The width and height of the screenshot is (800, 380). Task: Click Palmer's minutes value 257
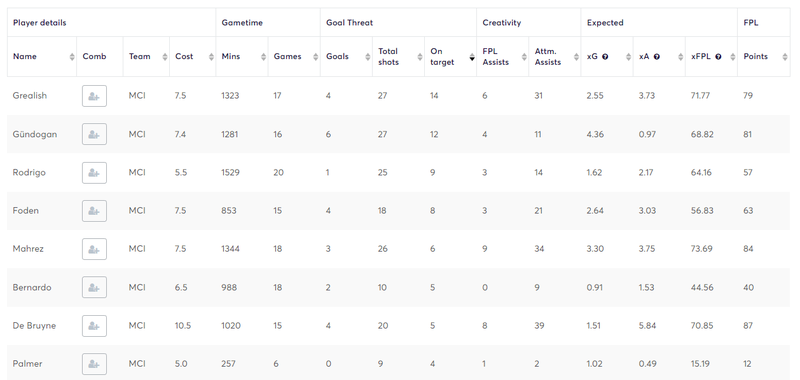(x=228, y=364)
